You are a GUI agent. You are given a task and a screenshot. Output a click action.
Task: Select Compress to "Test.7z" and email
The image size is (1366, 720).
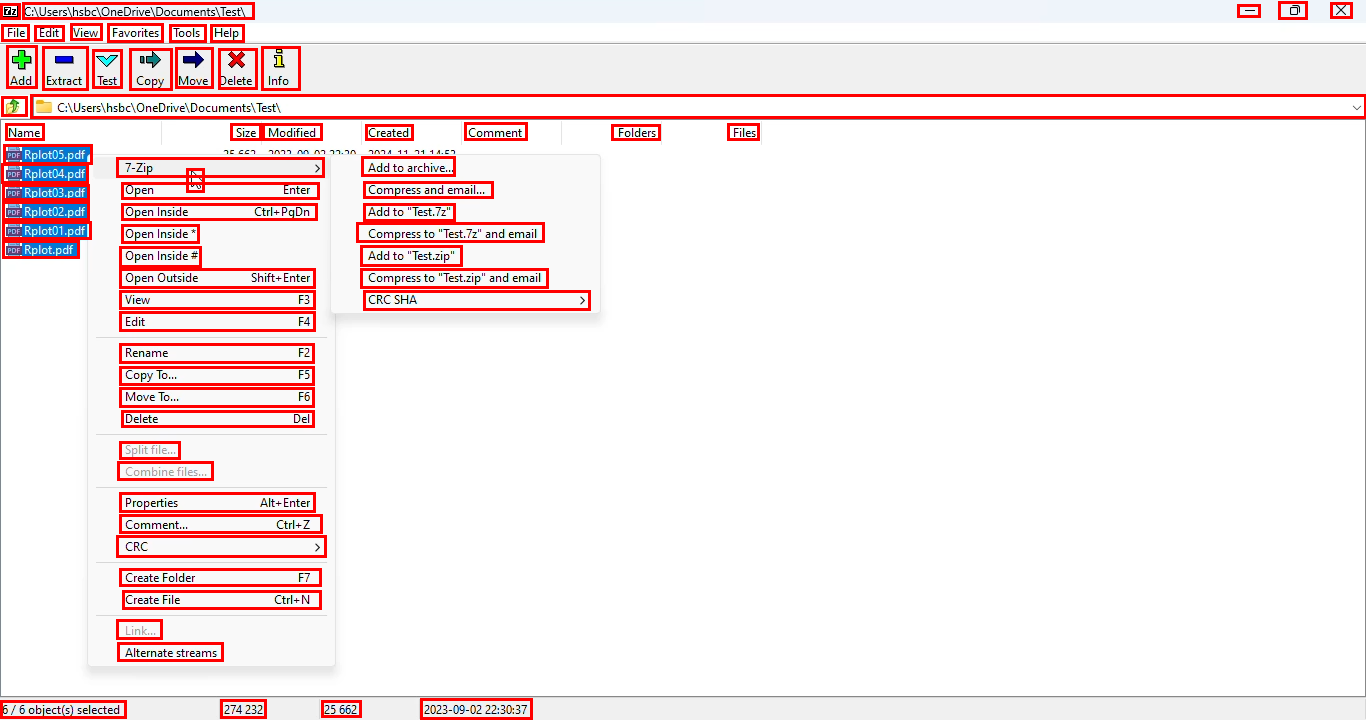click(452, 234)
